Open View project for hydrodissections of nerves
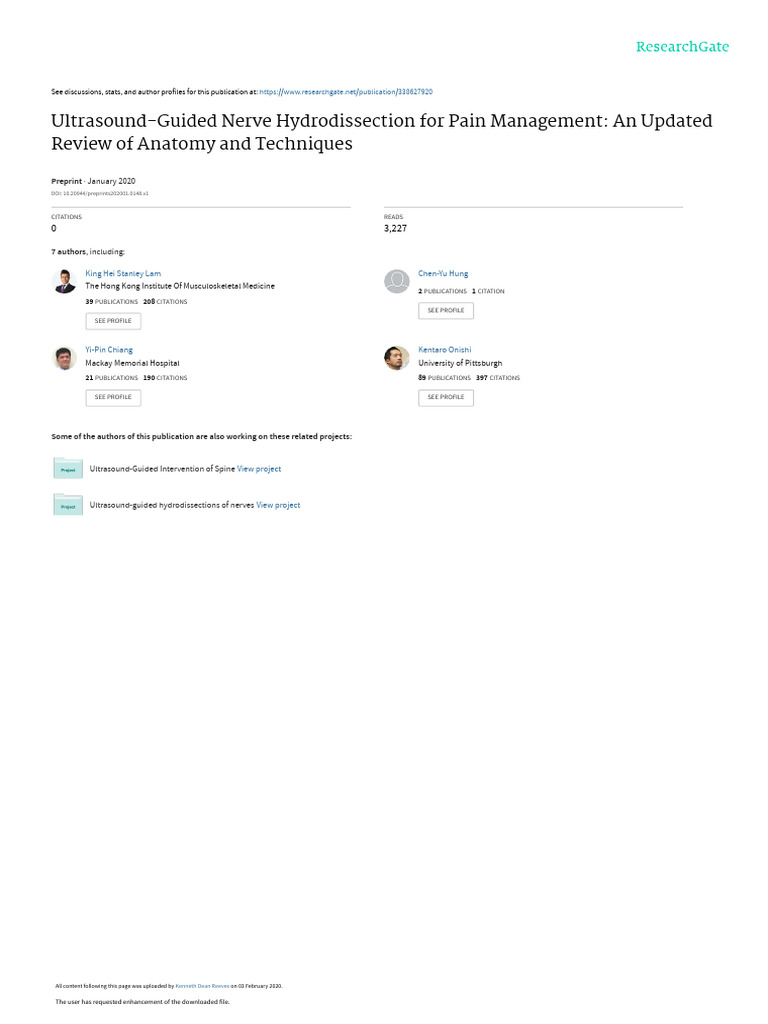Viewport: 768px width, 1024px height. pos(278,505)
